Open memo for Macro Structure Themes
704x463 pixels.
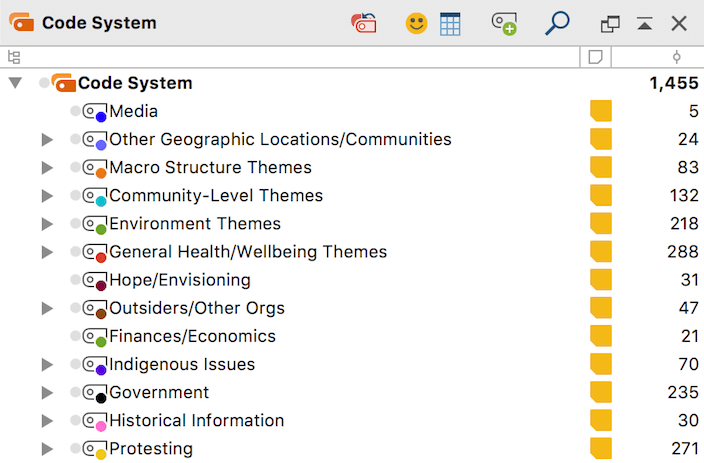pos(601,167)
